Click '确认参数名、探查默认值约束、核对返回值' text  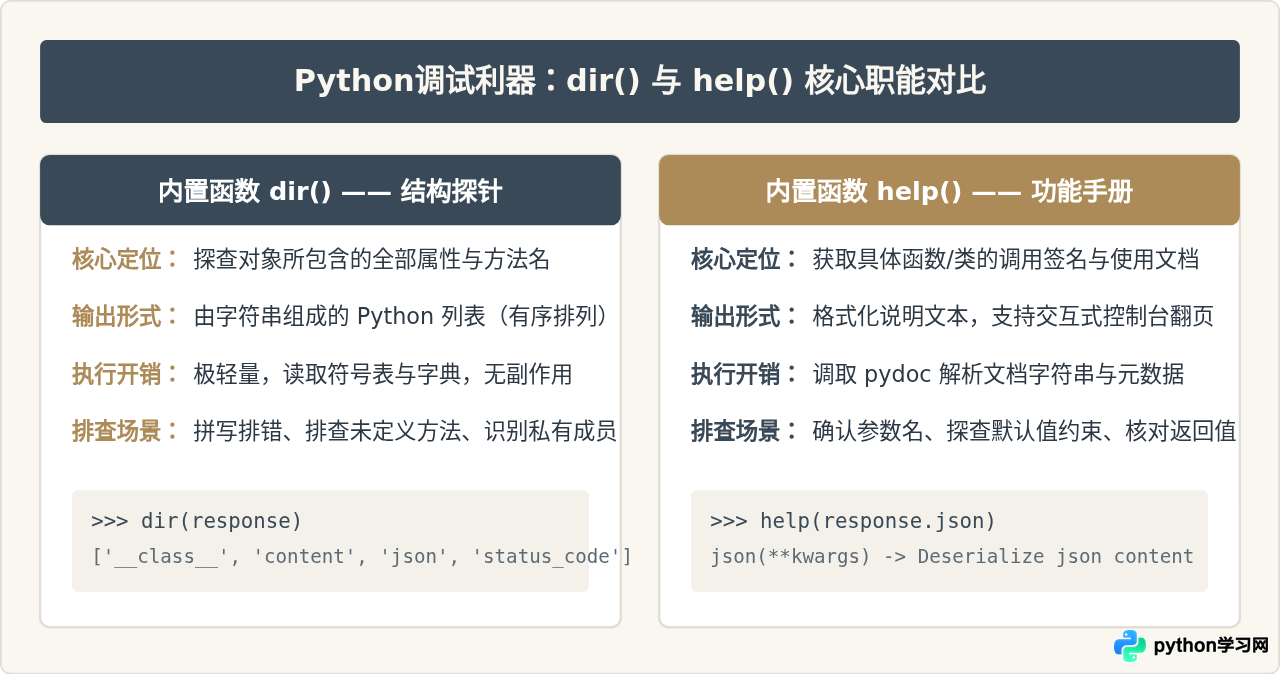click(1024, 431)
